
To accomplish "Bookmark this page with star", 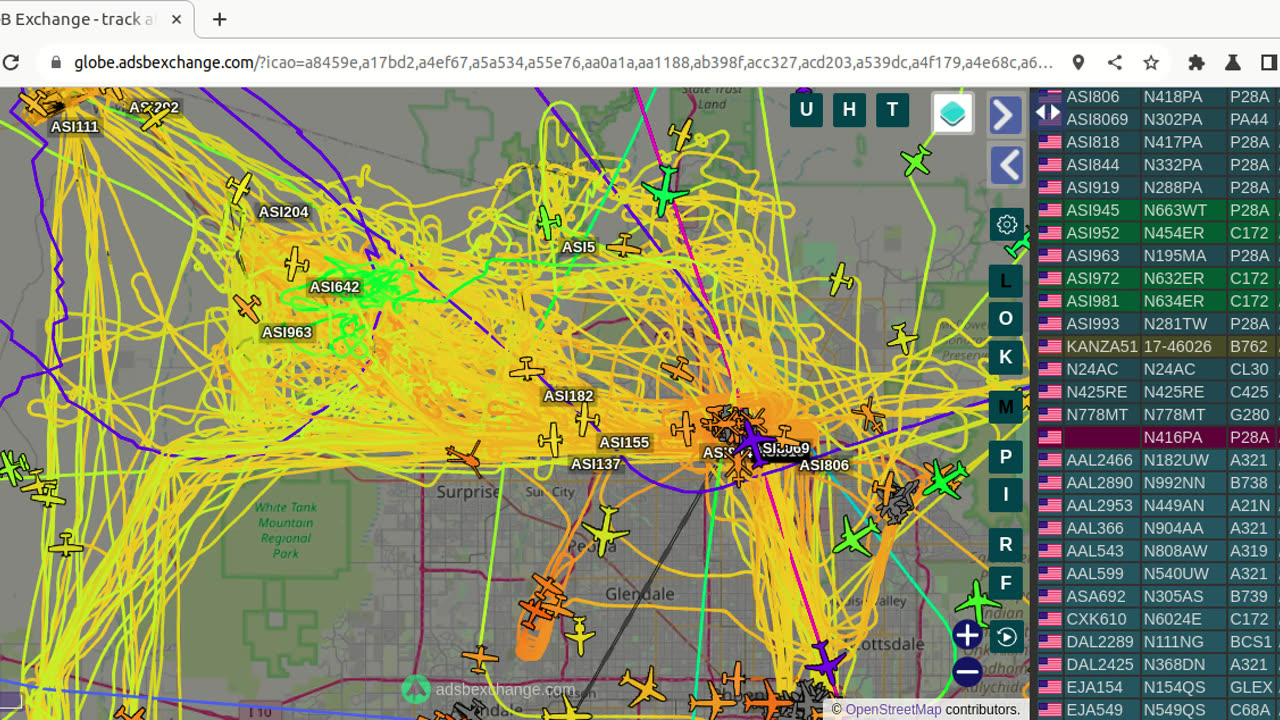I will pyautogui.click(x=1151, y=62).
